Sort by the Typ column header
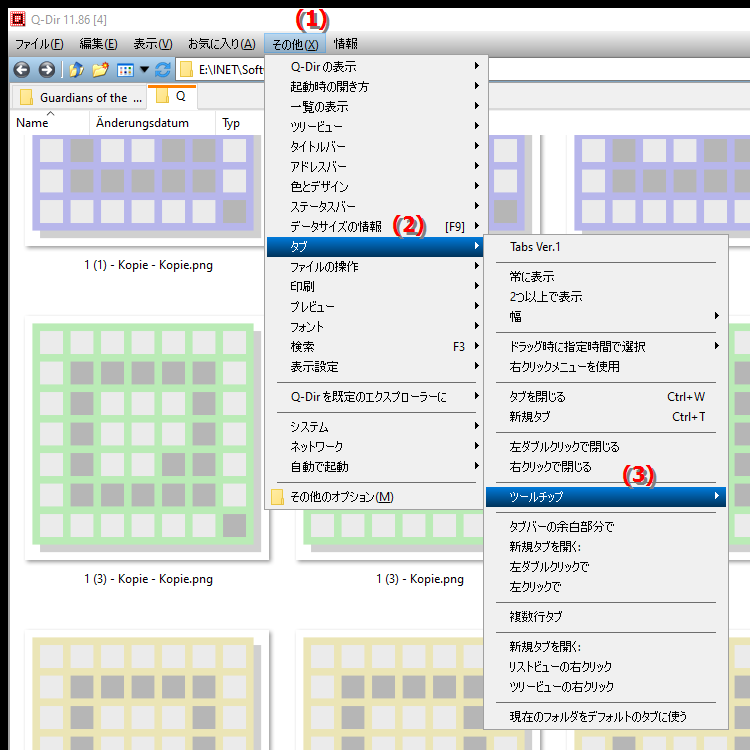The width and height of the screenshot is (750, 750). [239, 123]
